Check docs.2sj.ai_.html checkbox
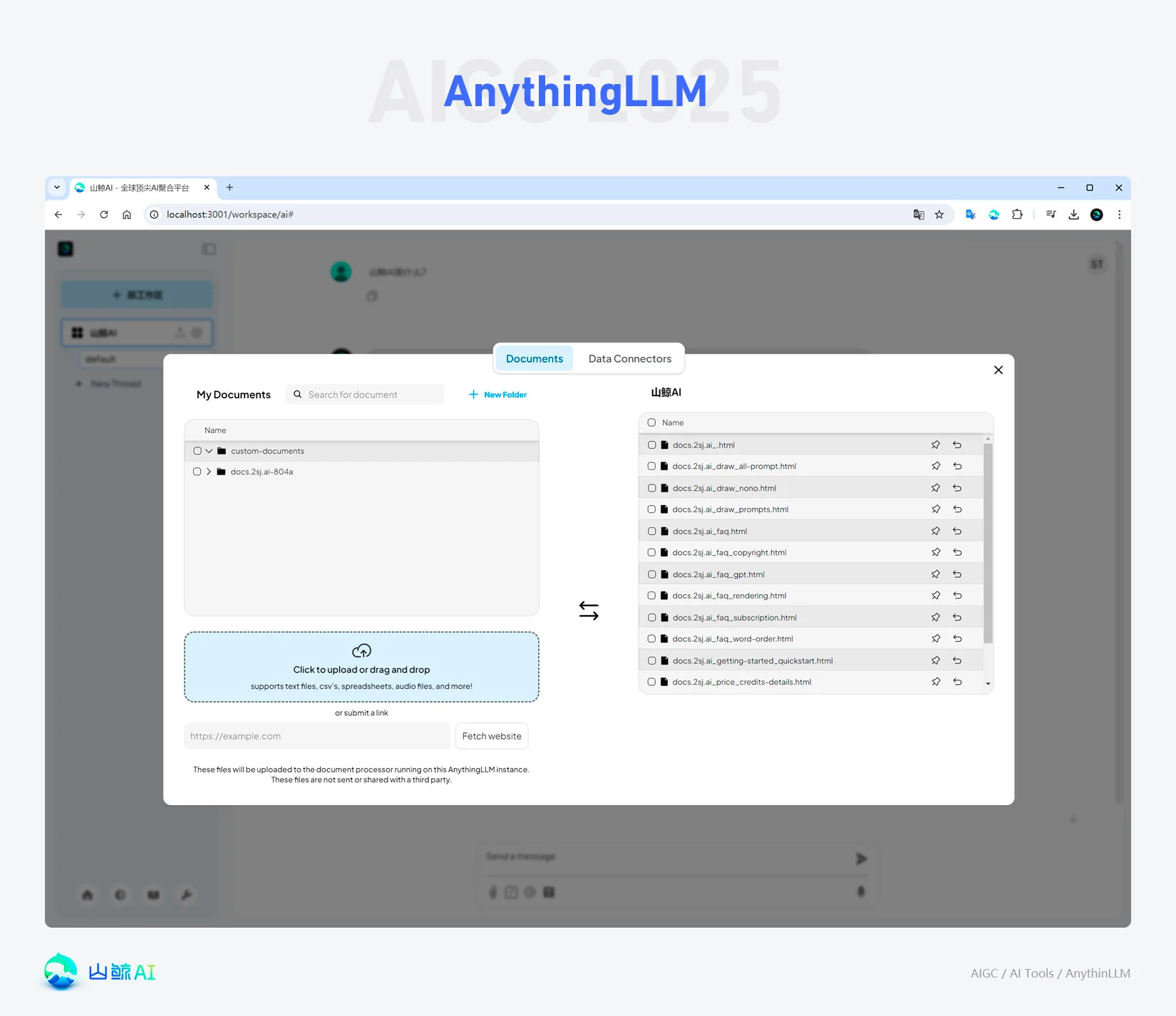This screenshot has width=1176, height=1016. (651, 445)
